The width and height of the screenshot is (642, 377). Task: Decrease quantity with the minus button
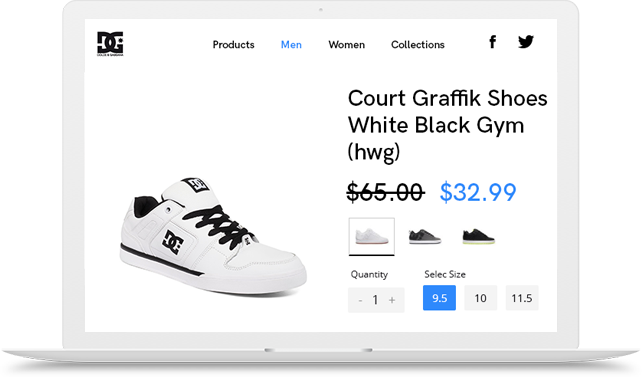[360, 300]
